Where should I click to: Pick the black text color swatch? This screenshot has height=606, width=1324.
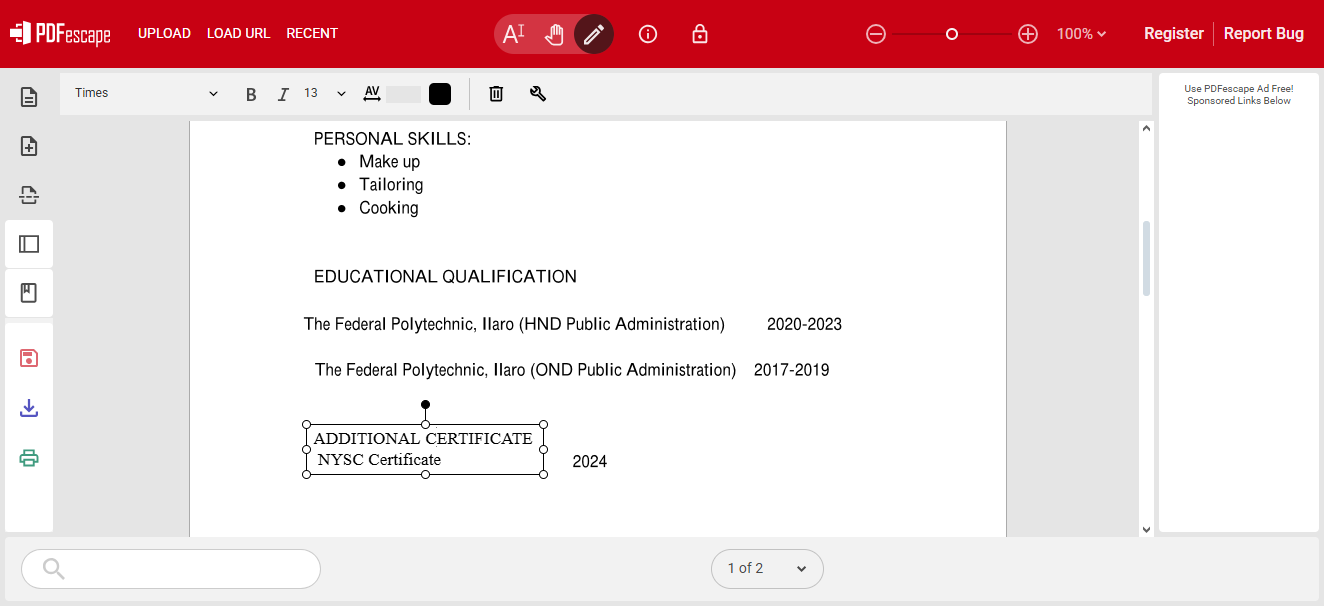(440, 94)
